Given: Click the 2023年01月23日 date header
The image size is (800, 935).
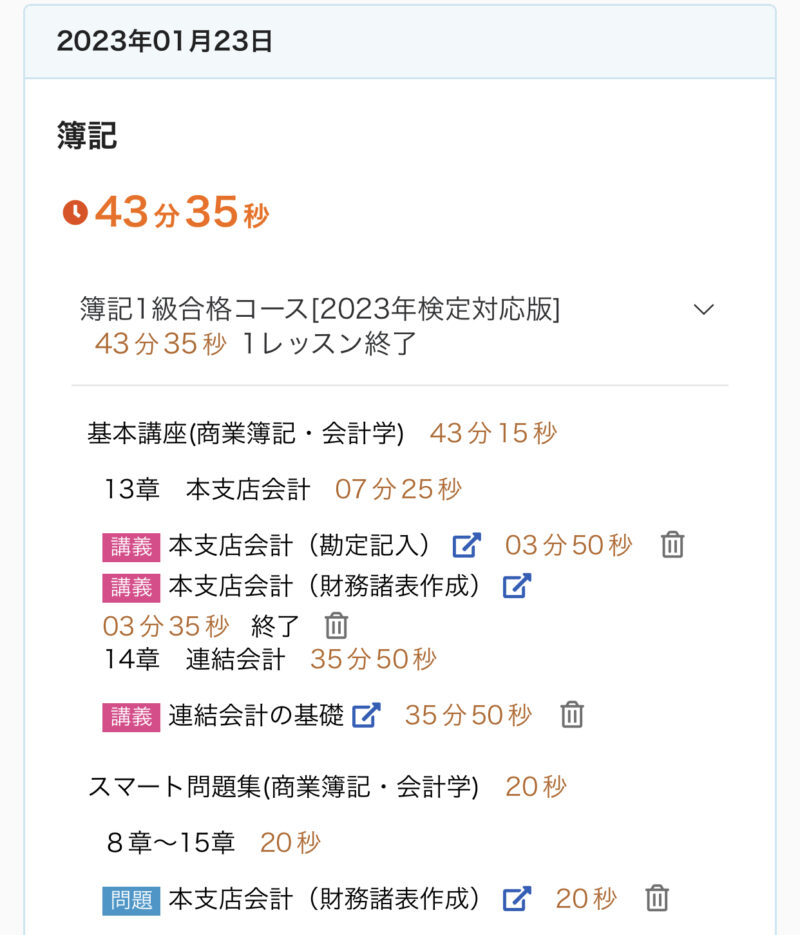Looking at the screenshot, I should 165,41.
